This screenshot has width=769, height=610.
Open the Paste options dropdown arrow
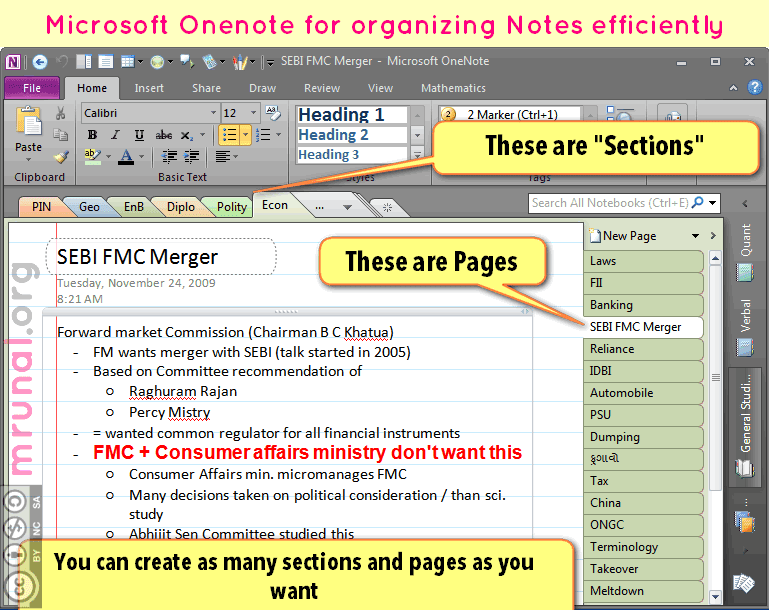(x=28, y=160)
